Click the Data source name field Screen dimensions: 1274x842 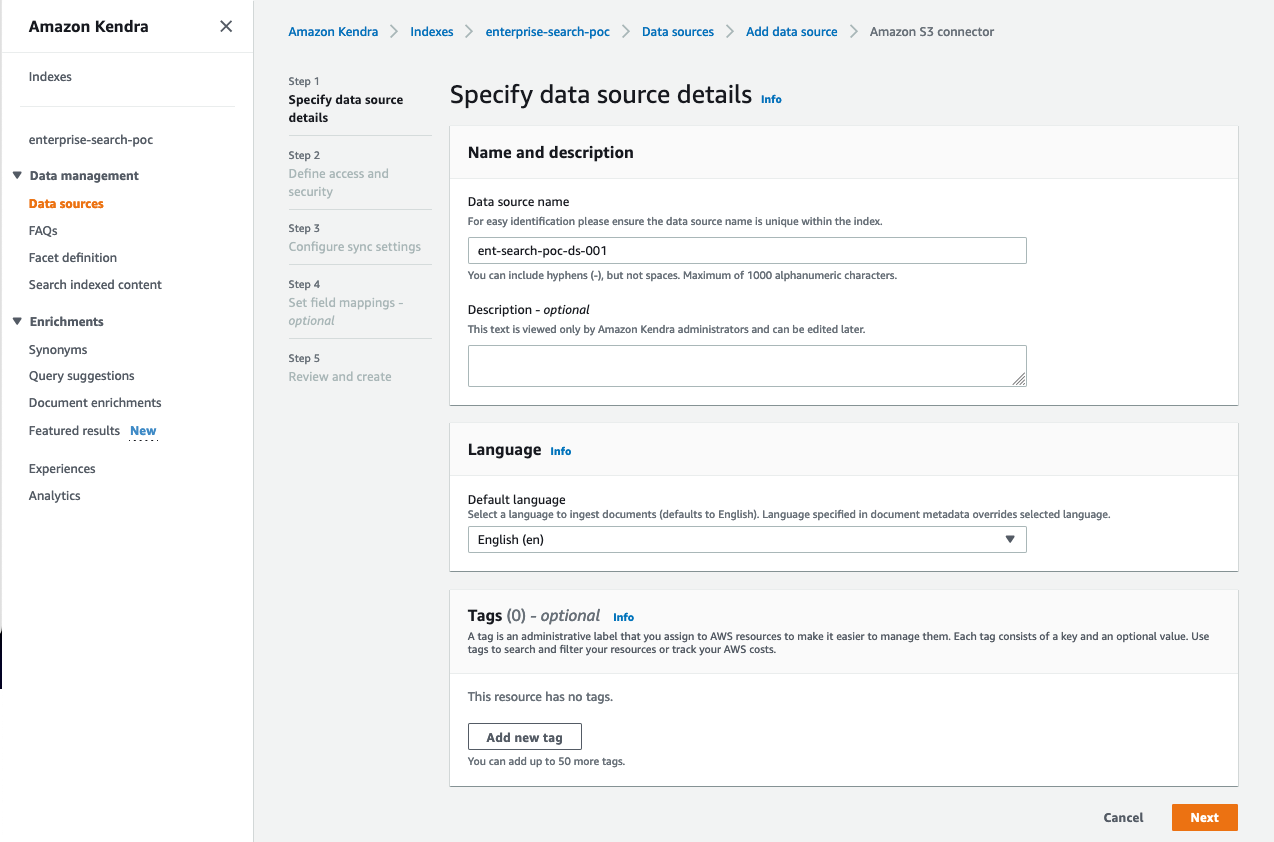tap(747, 250)
